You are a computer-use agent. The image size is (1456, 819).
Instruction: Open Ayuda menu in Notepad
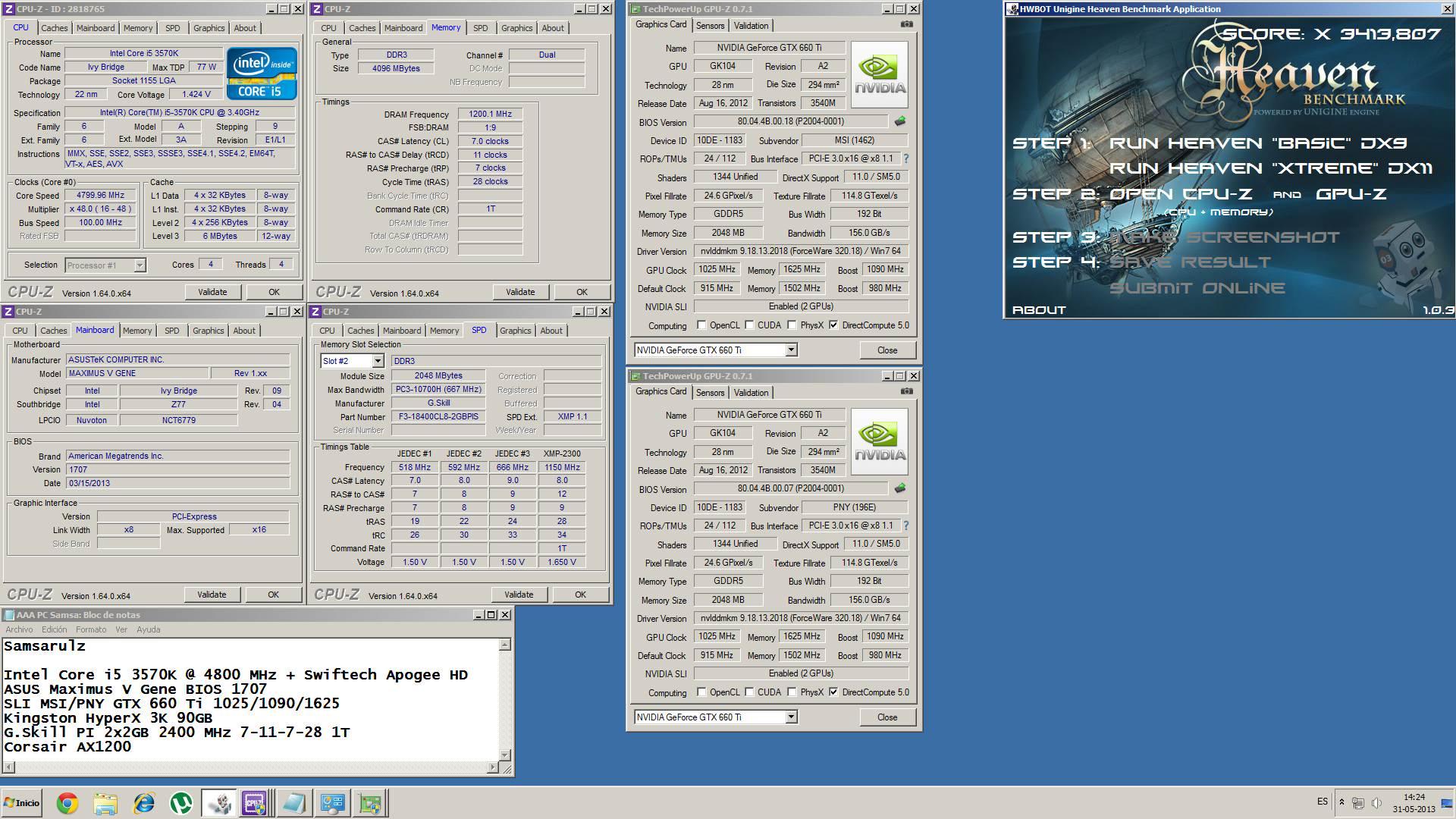point(148,629)
